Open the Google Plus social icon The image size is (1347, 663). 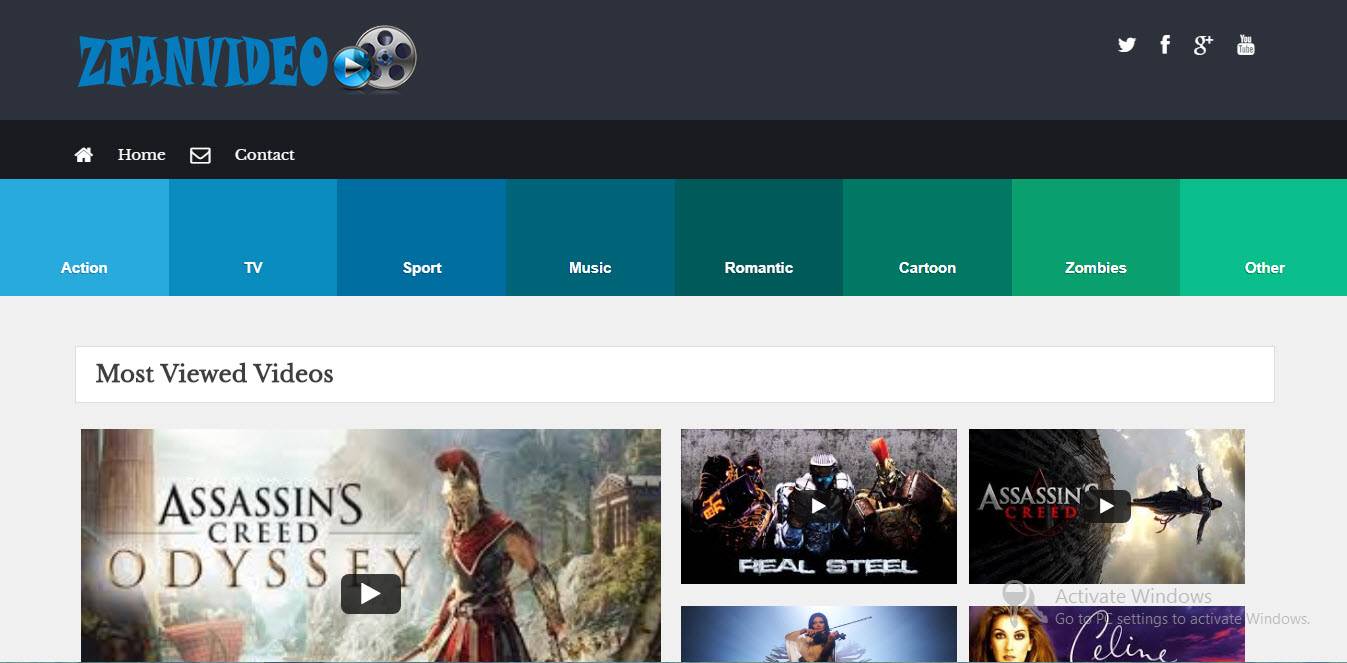coord(1203,45)
